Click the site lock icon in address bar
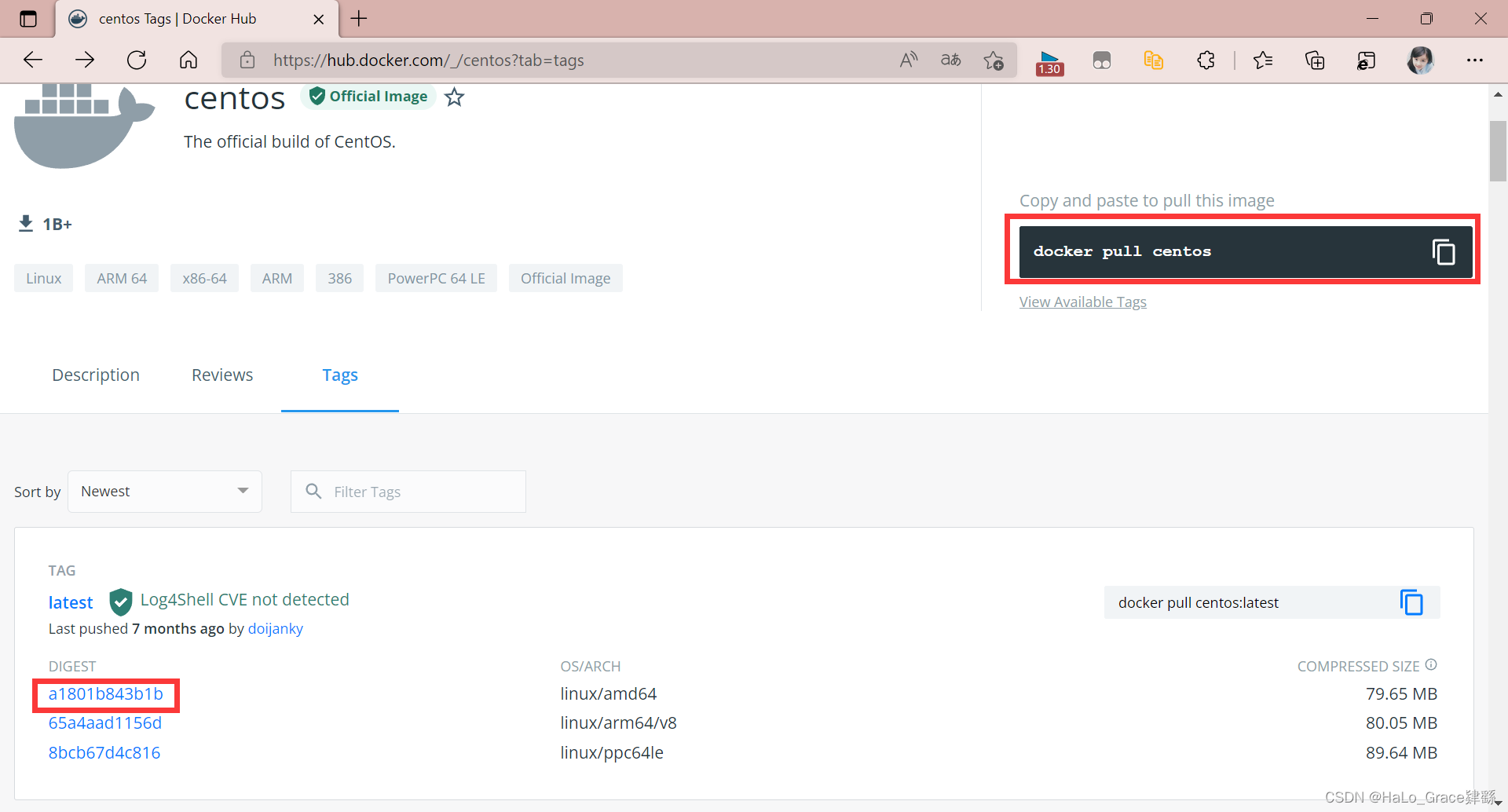The height and width of the screenshot is (812, 1508). (247, 60)
